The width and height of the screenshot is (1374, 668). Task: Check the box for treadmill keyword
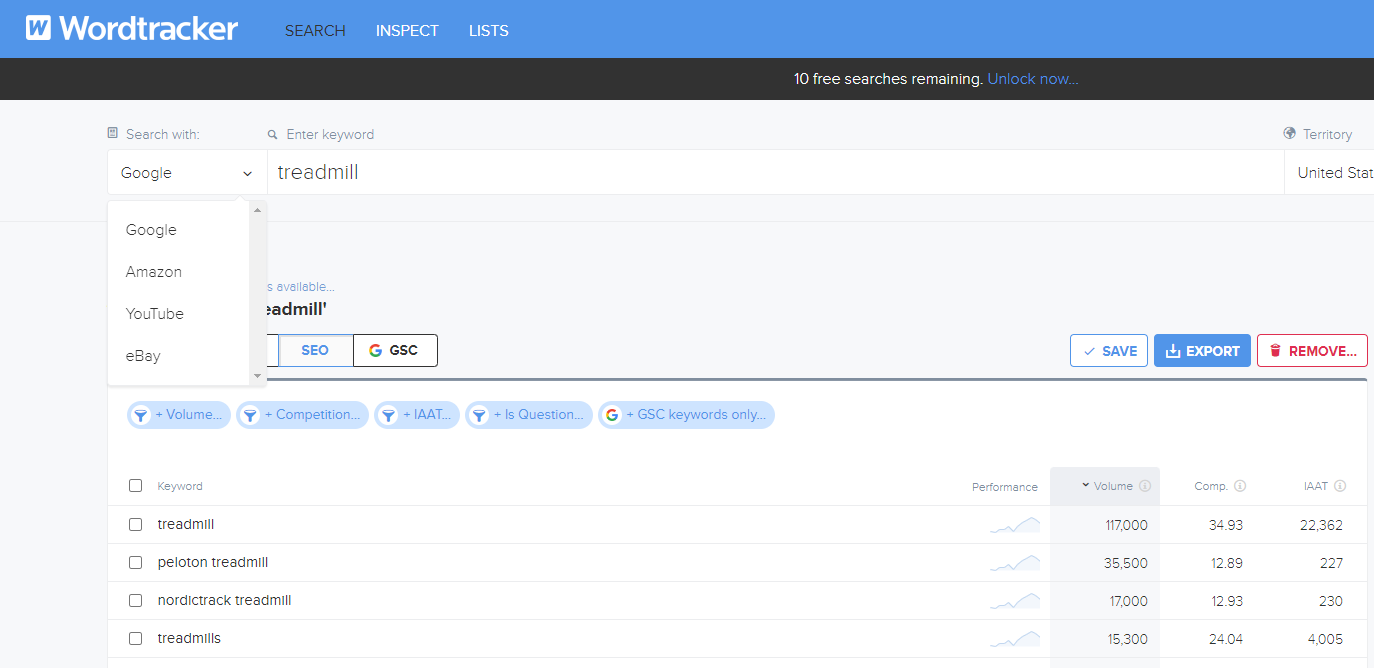(x=136, y=524)
